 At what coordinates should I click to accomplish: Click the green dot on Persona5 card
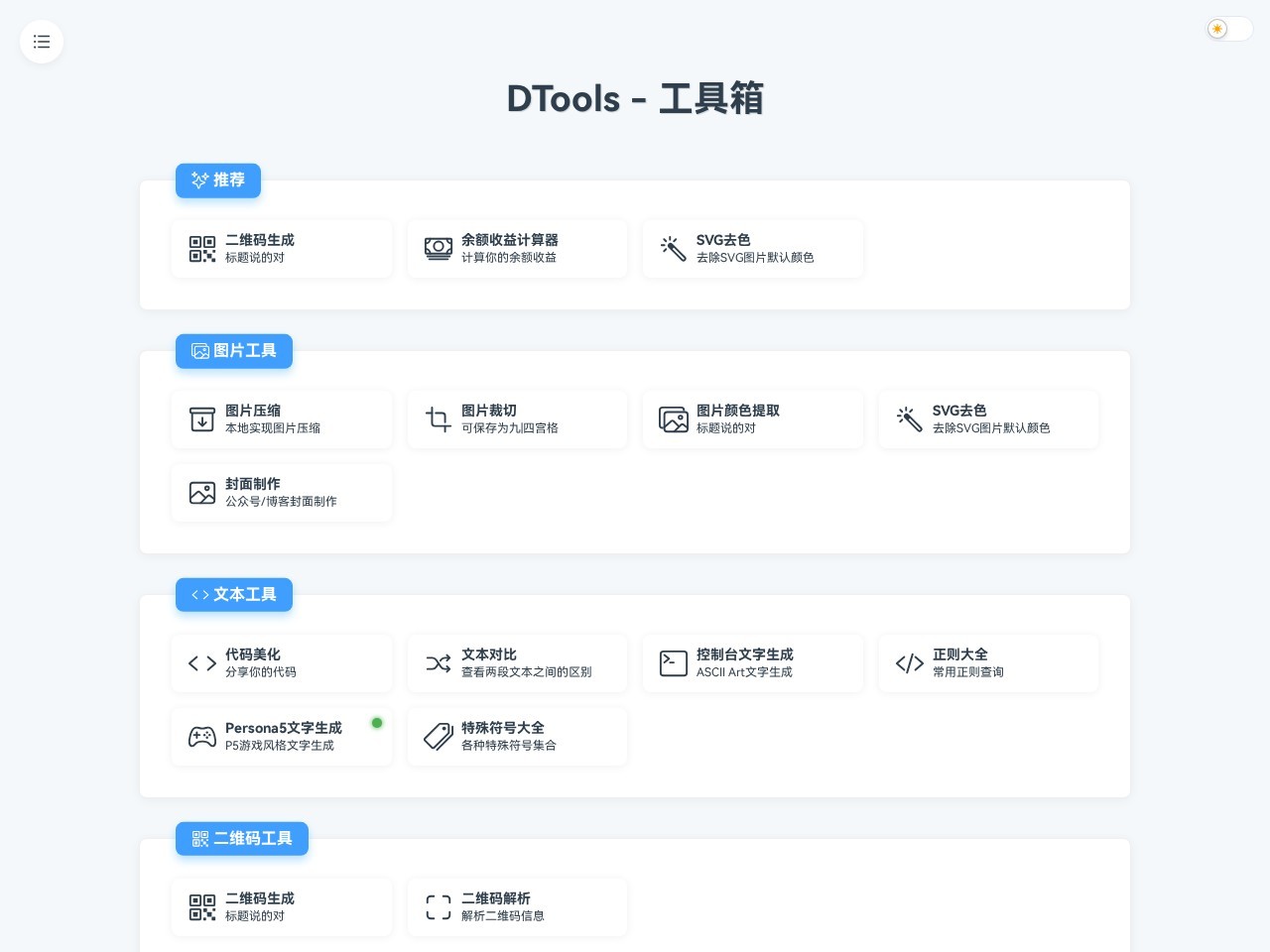tap(377, 723)
